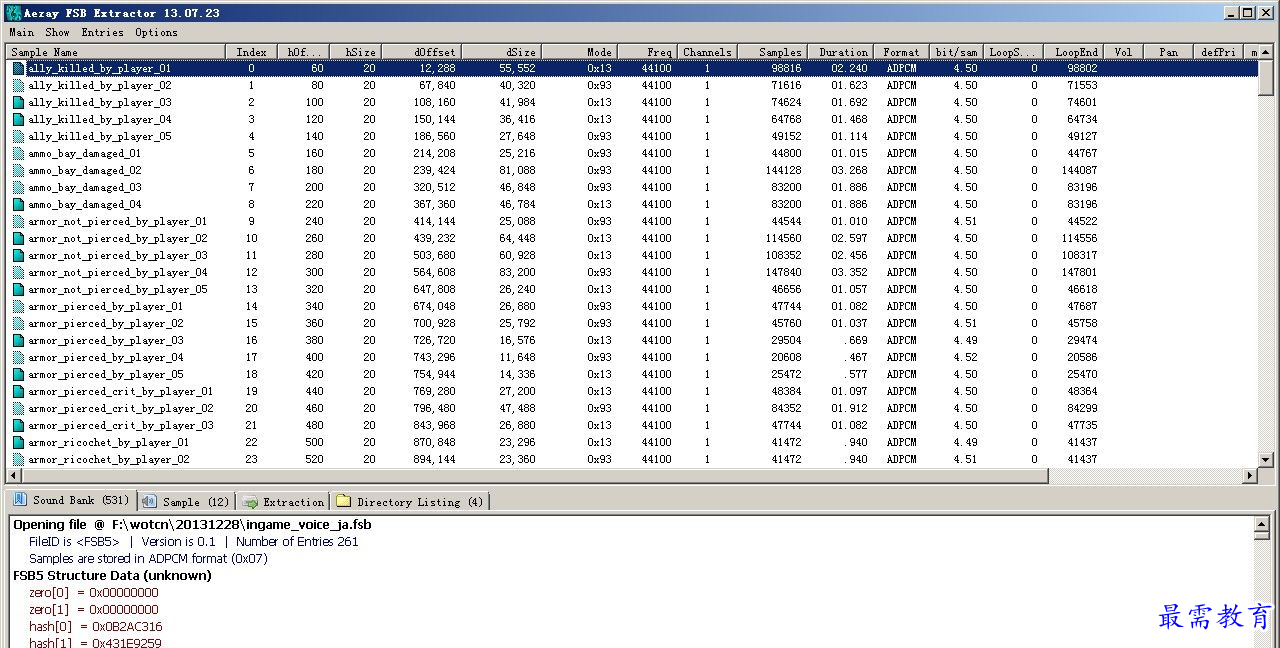
Task: Click file icon beside armor_pierced_crit_by_player_01
Action: (x=18, y=391)
